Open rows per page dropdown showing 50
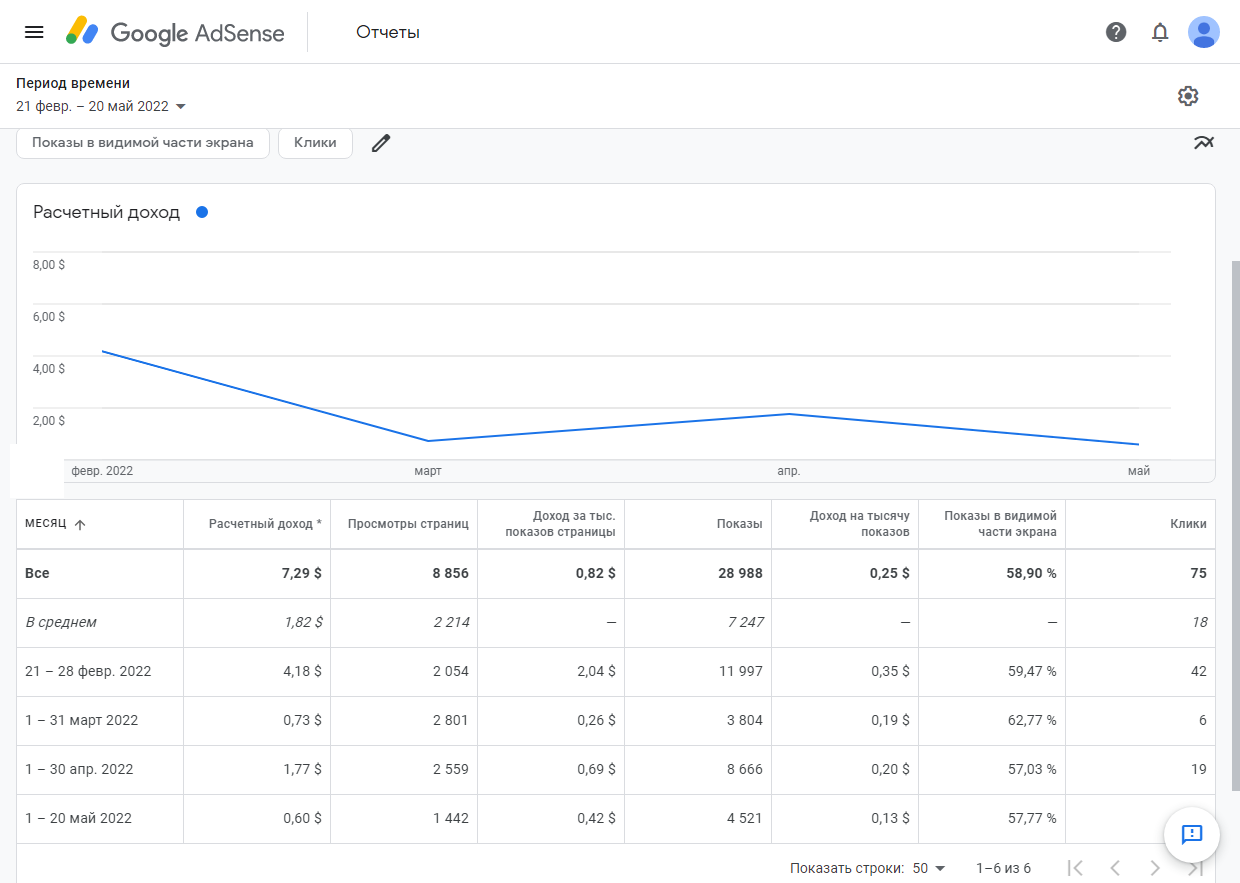The image size is (1240, 883). 929,868
